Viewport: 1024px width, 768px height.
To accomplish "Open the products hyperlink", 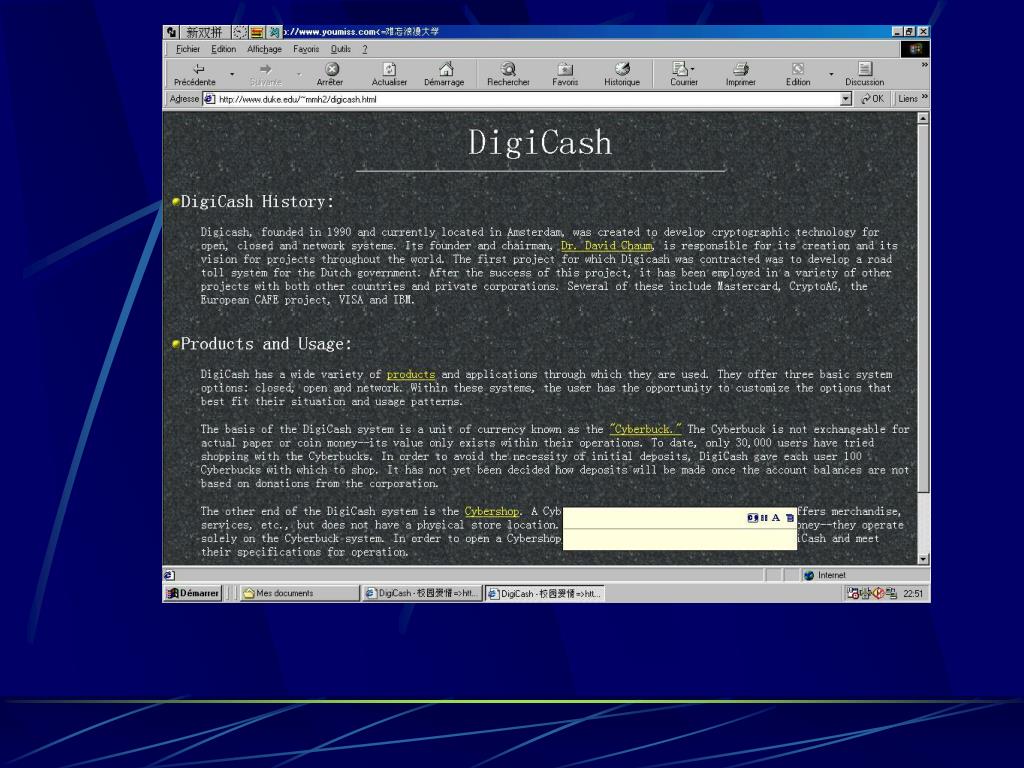I will (411, 374).
